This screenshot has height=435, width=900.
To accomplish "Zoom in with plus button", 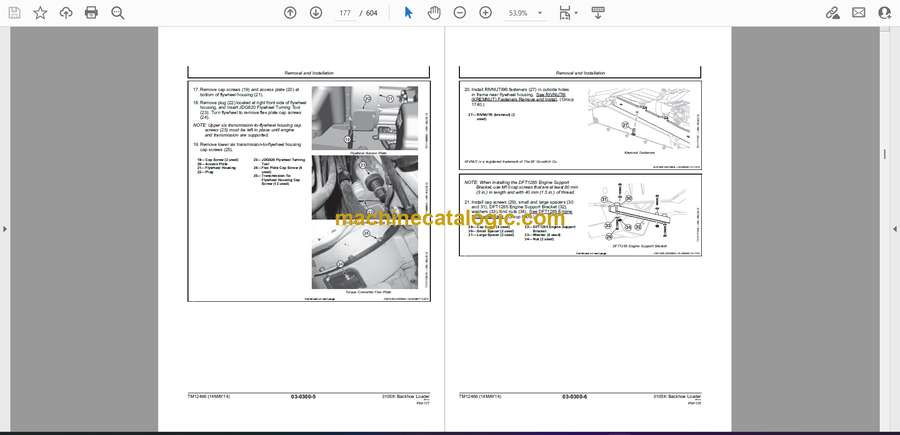I will click(x=486, y=13).
